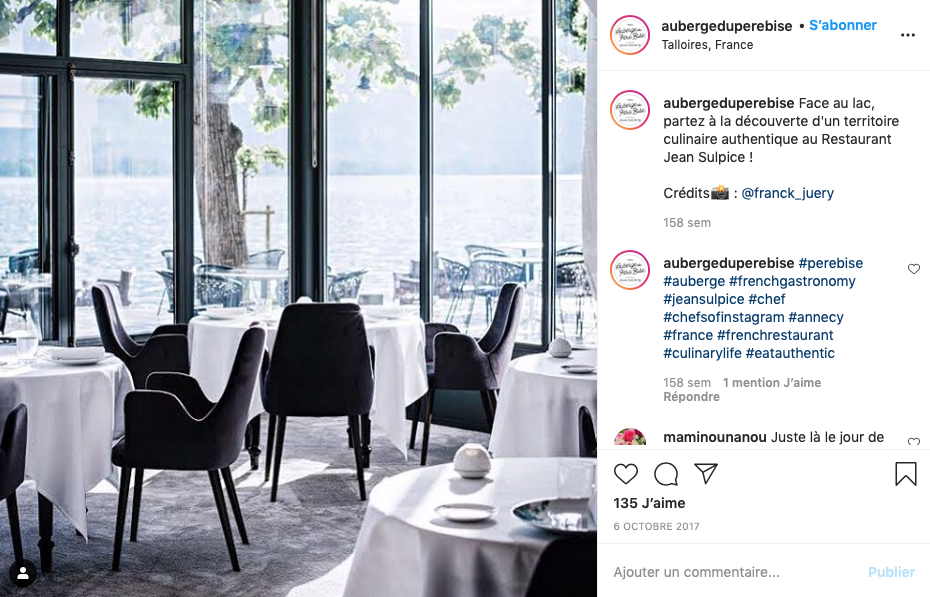Click the S'abonner follow link

click(x=843, y=25)
